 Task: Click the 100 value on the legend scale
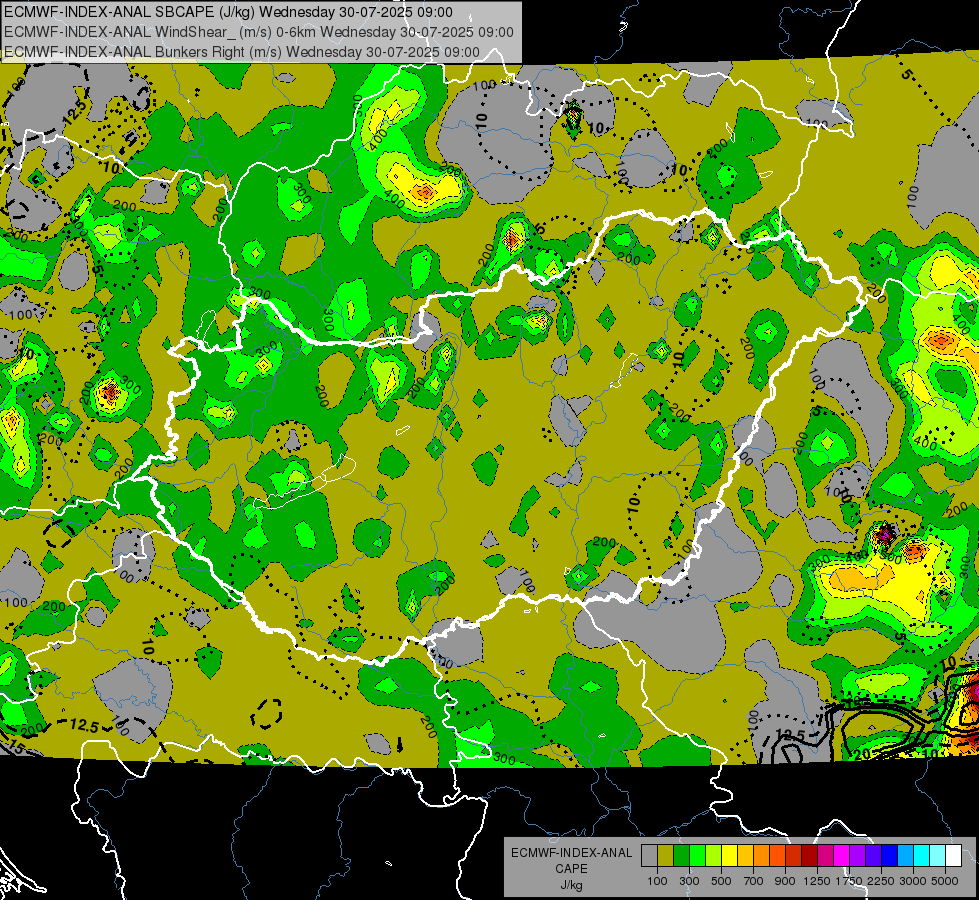657,881
